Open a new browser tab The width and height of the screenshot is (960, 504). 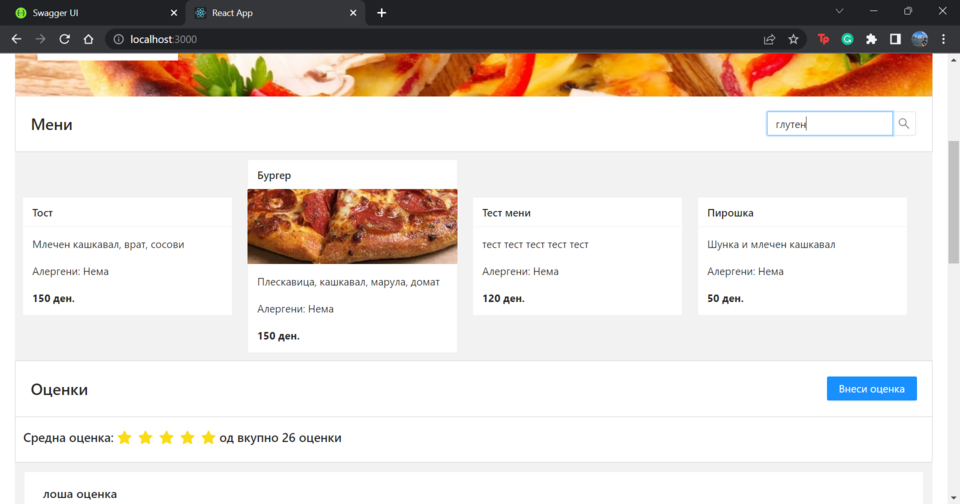381,13
